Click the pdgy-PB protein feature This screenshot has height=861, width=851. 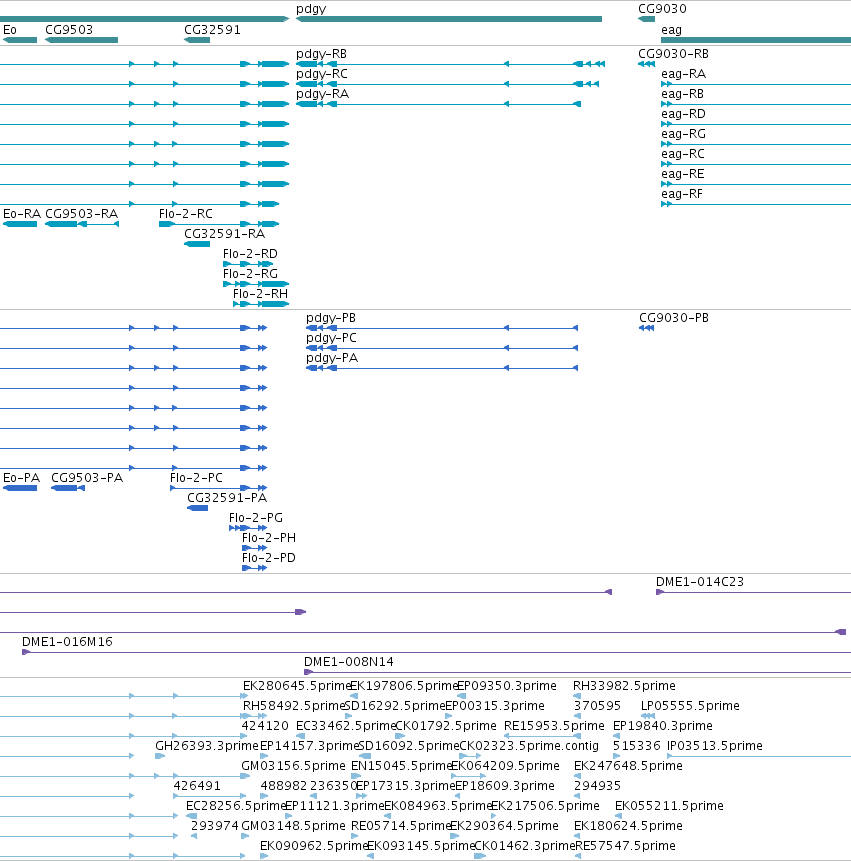pos(442,328)
